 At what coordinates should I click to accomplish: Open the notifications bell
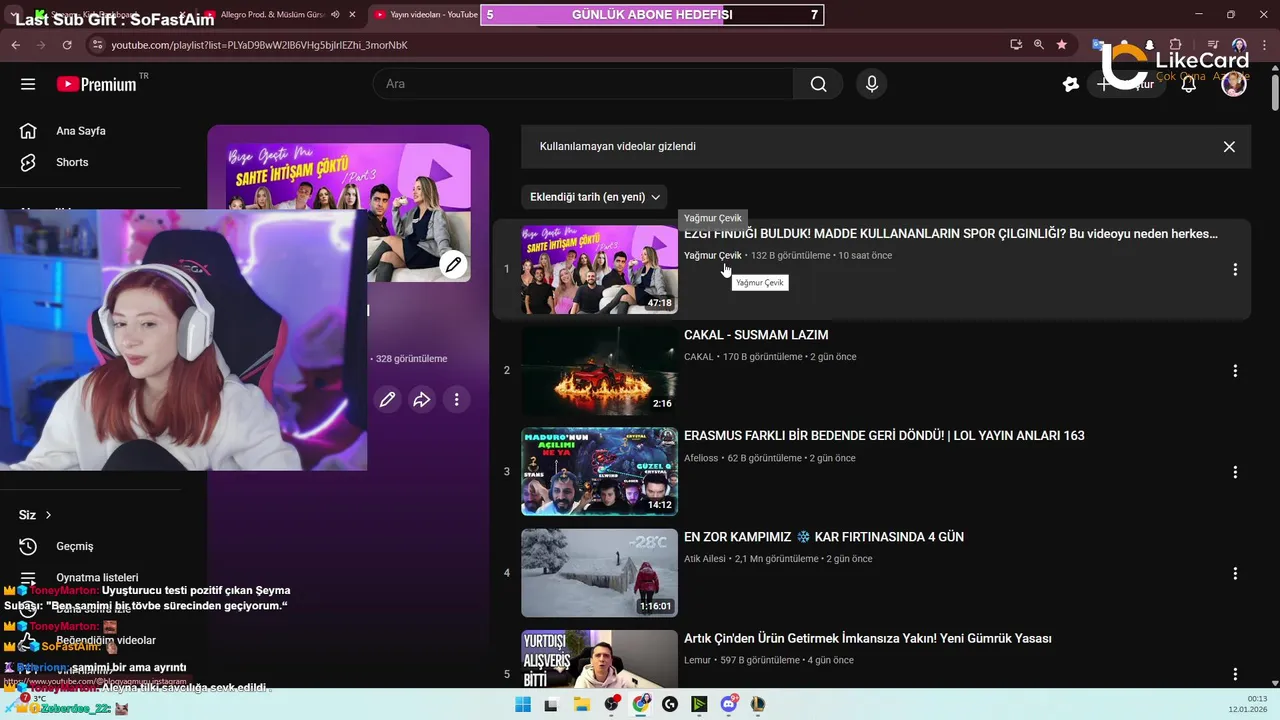(1189, 84)
